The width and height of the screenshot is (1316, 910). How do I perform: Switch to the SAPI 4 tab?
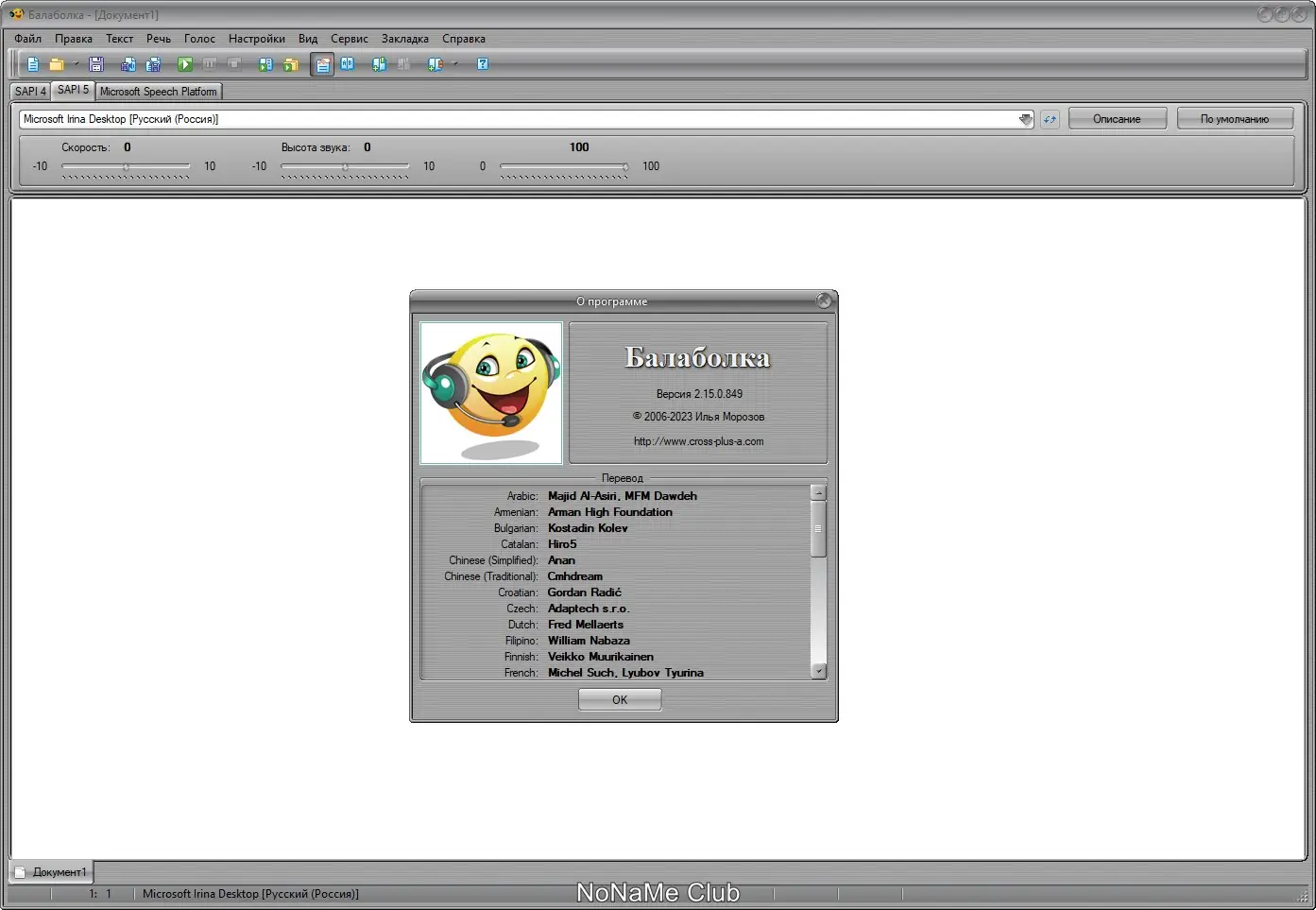coord(30,92)
